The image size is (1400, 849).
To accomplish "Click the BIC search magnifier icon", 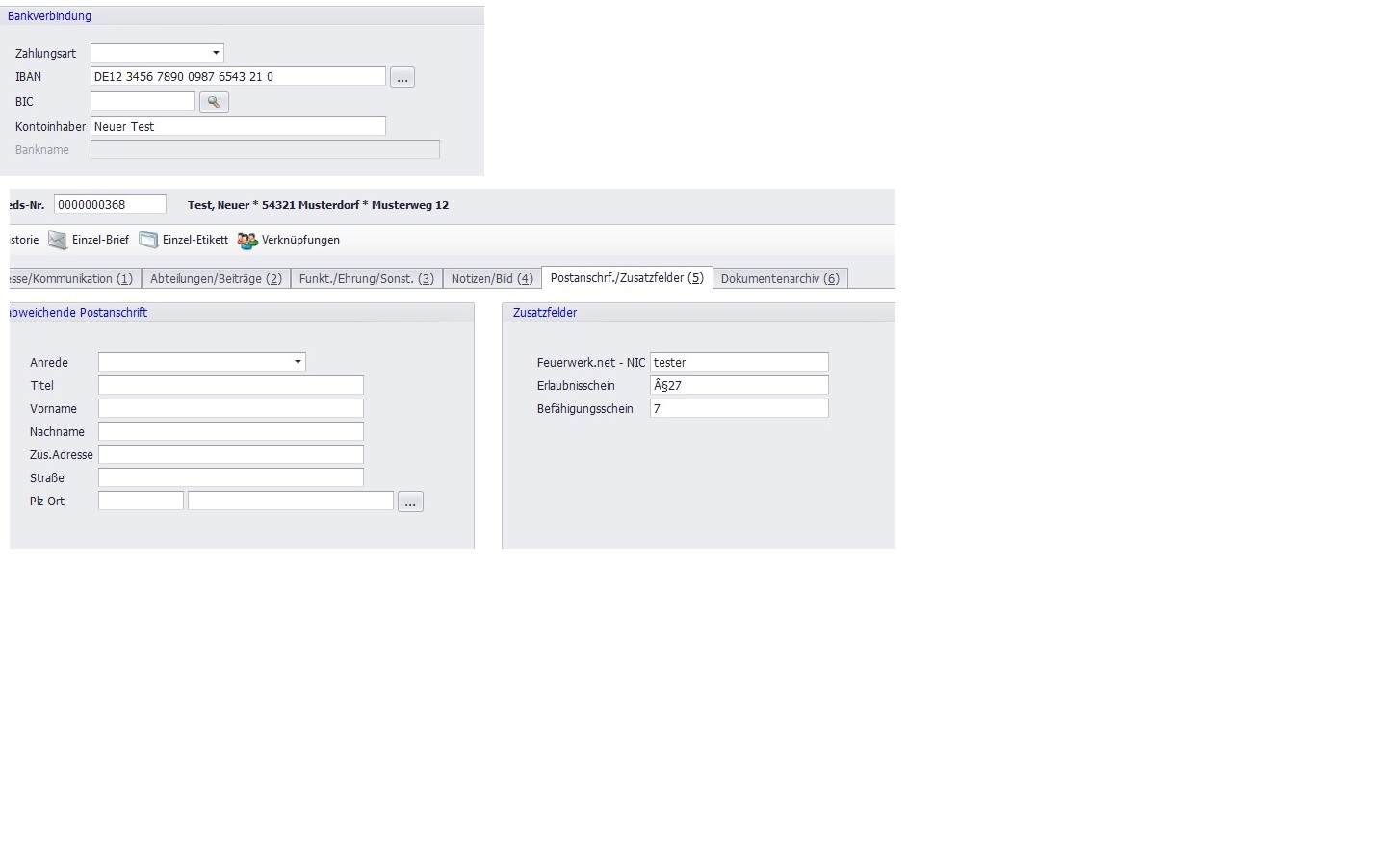I will click(214, 102).
